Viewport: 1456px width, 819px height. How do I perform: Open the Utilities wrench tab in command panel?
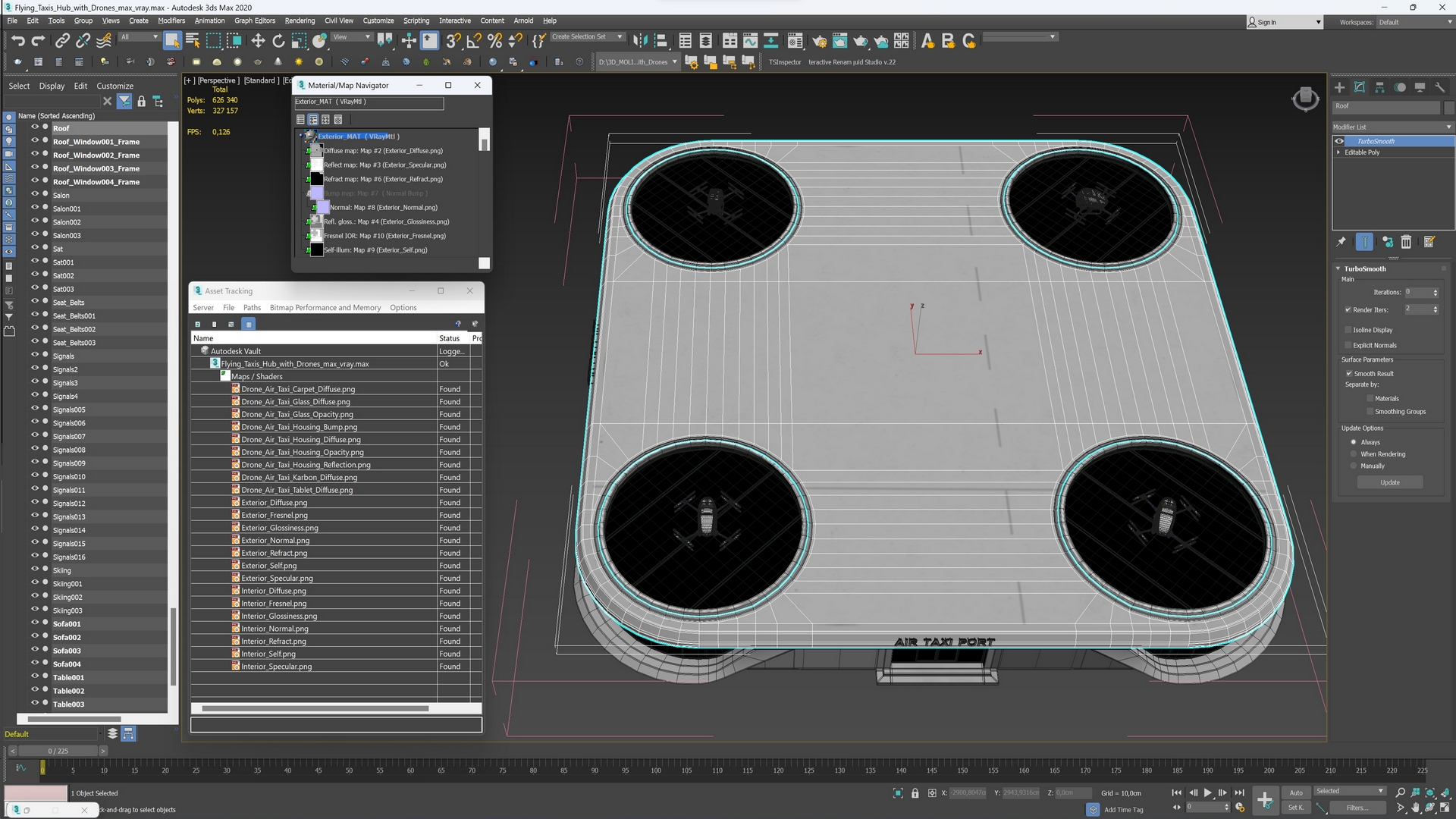1440,87
